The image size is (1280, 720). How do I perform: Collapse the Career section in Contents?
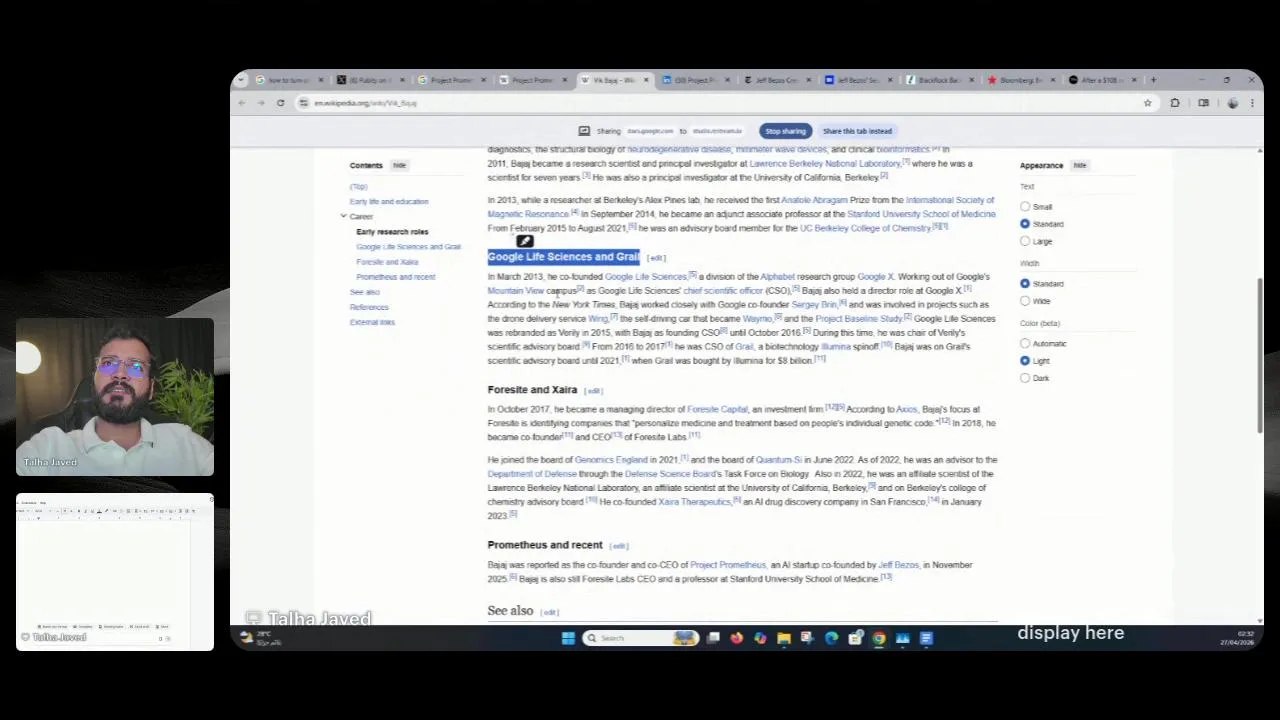pos(343,216)
